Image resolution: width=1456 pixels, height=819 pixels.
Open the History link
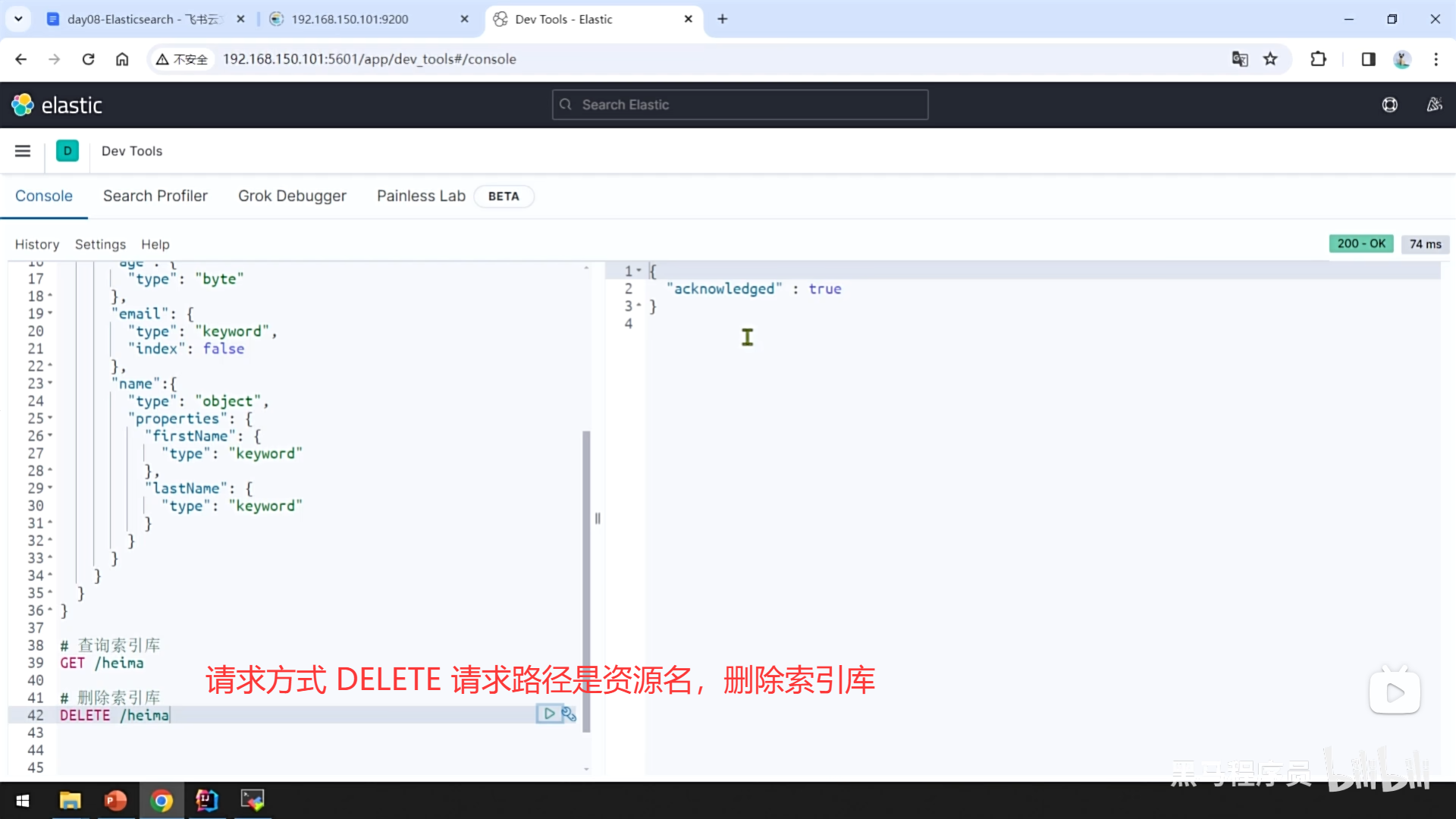[x=36, y=244]
